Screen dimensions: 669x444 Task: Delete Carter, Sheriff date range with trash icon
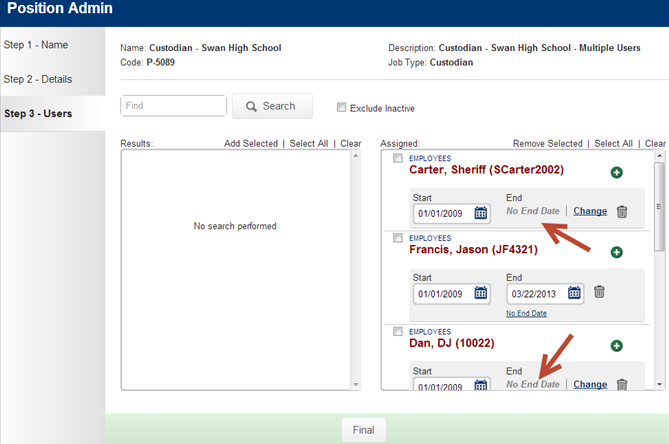pos(622,212)
